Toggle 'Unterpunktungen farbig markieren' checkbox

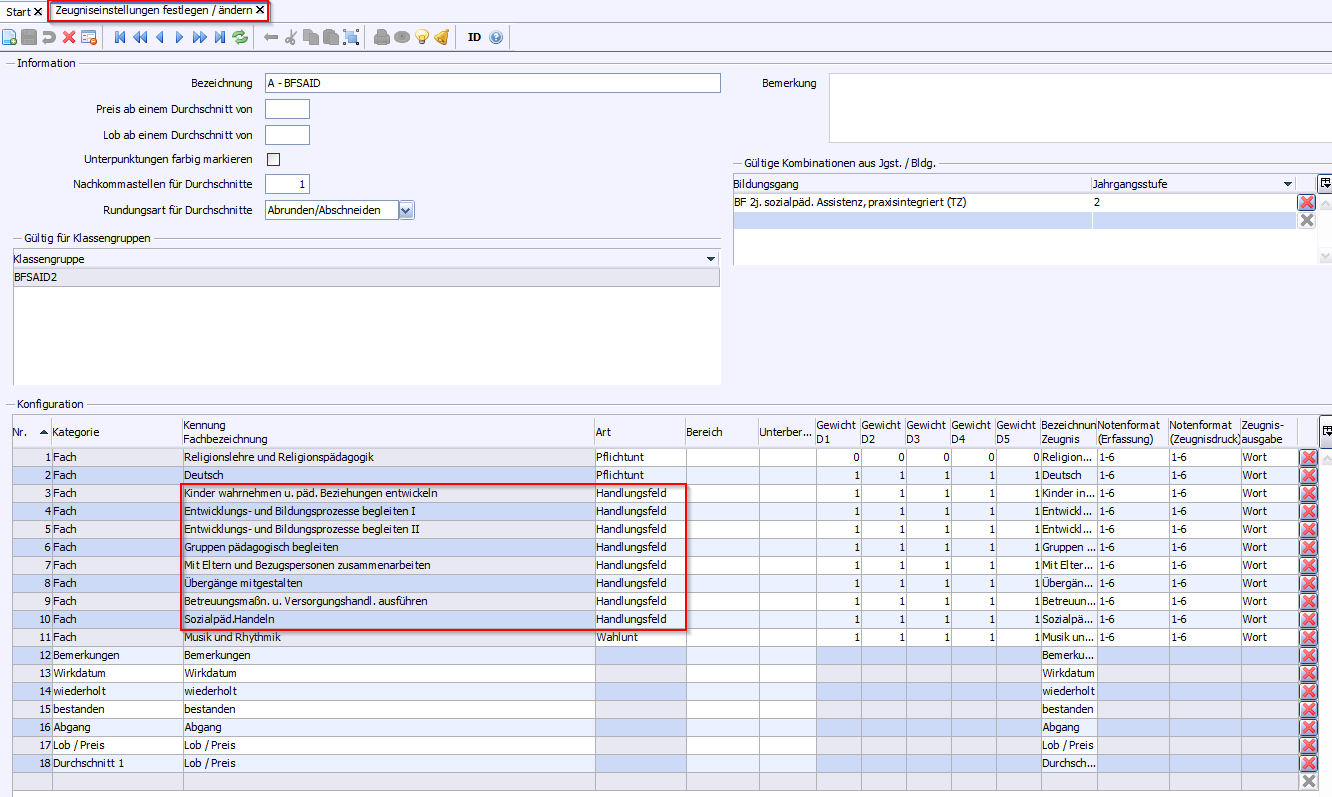pos(273,159)
